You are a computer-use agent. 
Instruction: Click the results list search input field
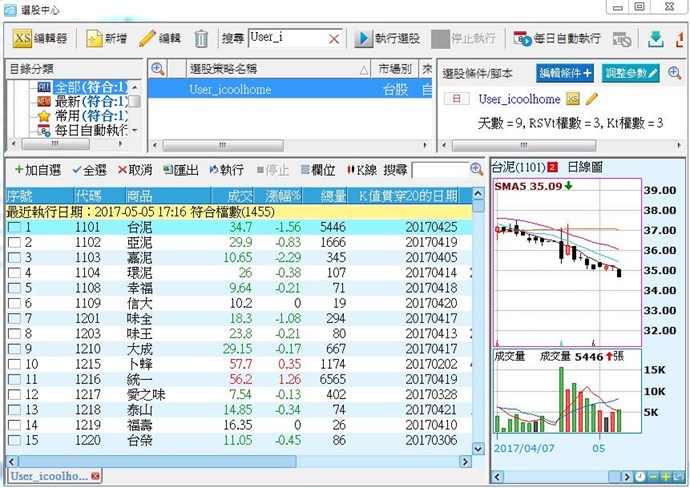click(x=438, y=170)
